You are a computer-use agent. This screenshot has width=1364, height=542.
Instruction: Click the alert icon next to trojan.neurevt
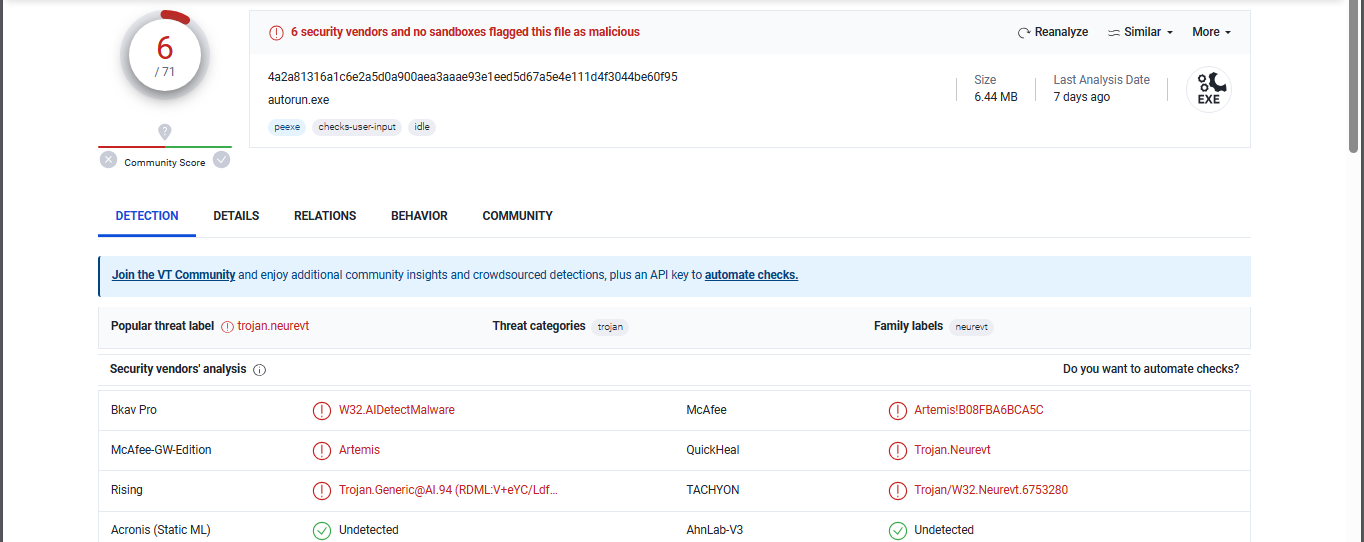point(228,327)
